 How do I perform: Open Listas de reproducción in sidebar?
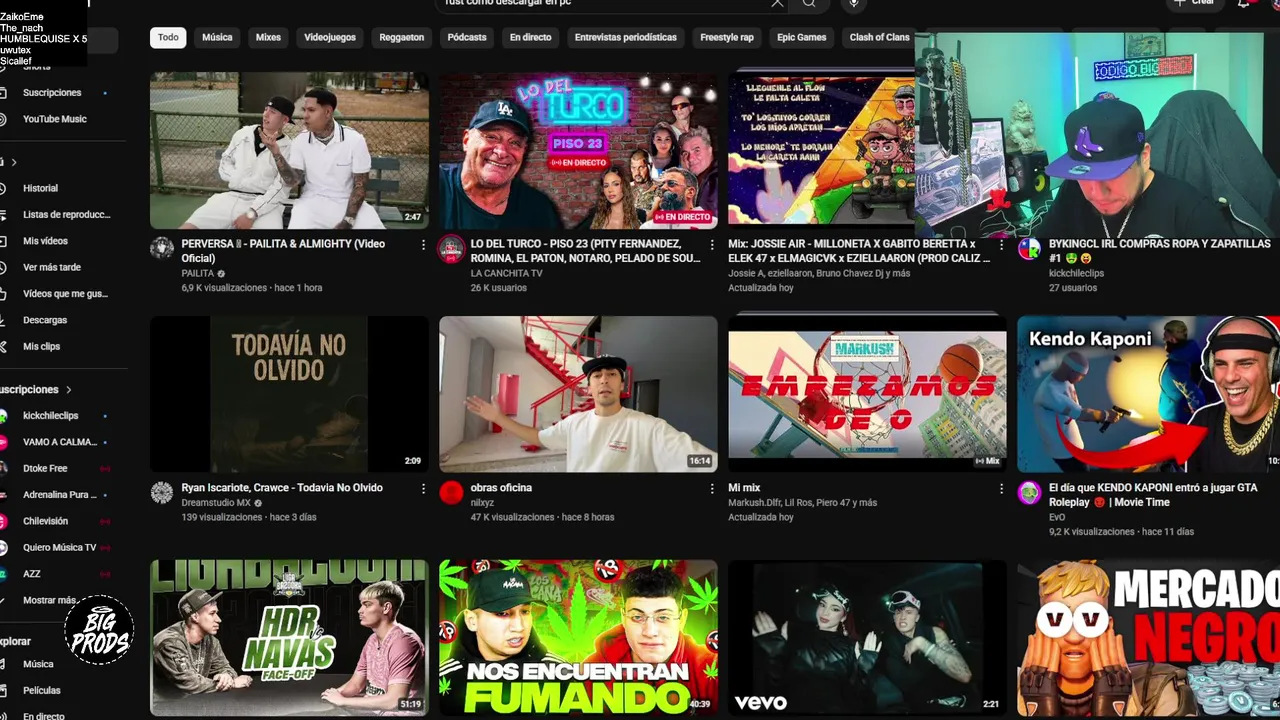66,215
